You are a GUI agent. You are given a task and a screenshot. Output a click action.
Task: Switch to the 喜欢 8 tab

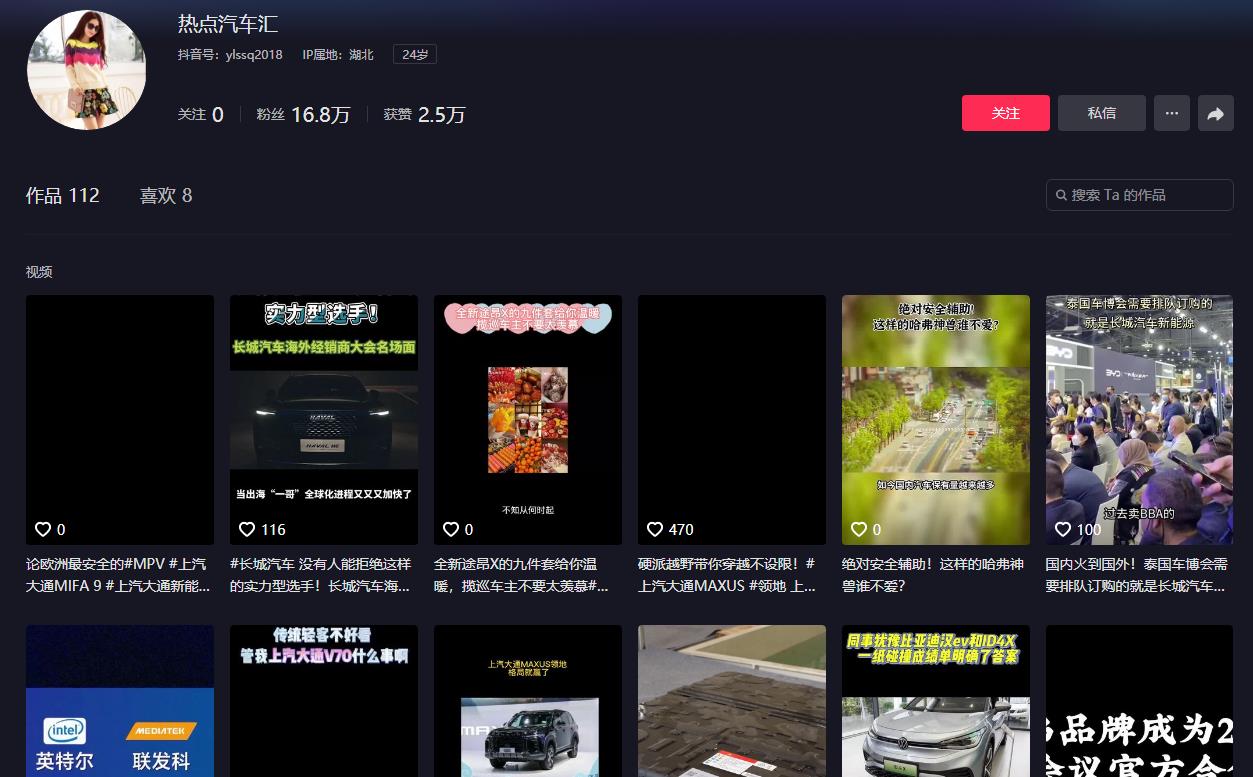[166, 195]
